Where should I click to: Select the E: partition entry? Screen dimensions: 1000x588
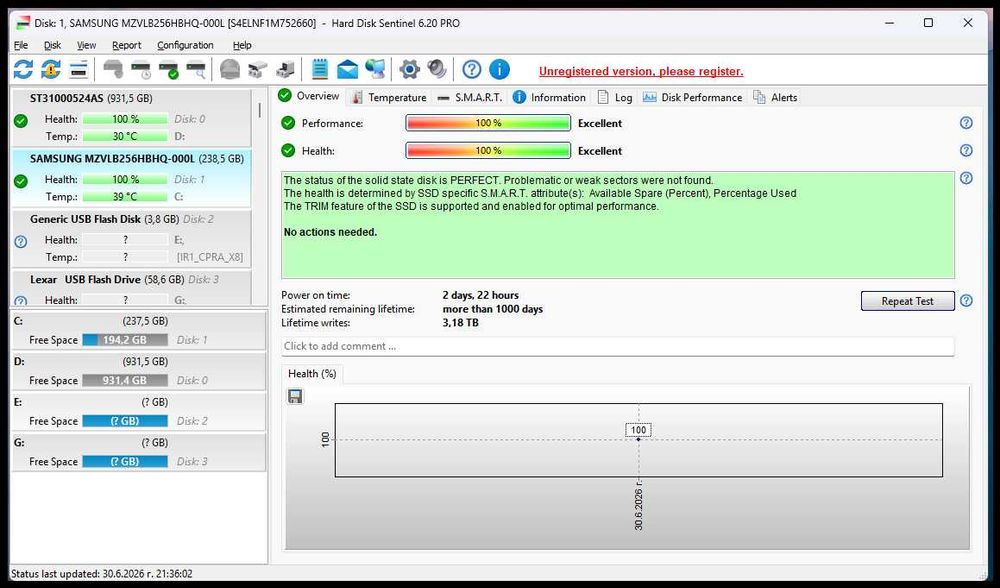138,411
